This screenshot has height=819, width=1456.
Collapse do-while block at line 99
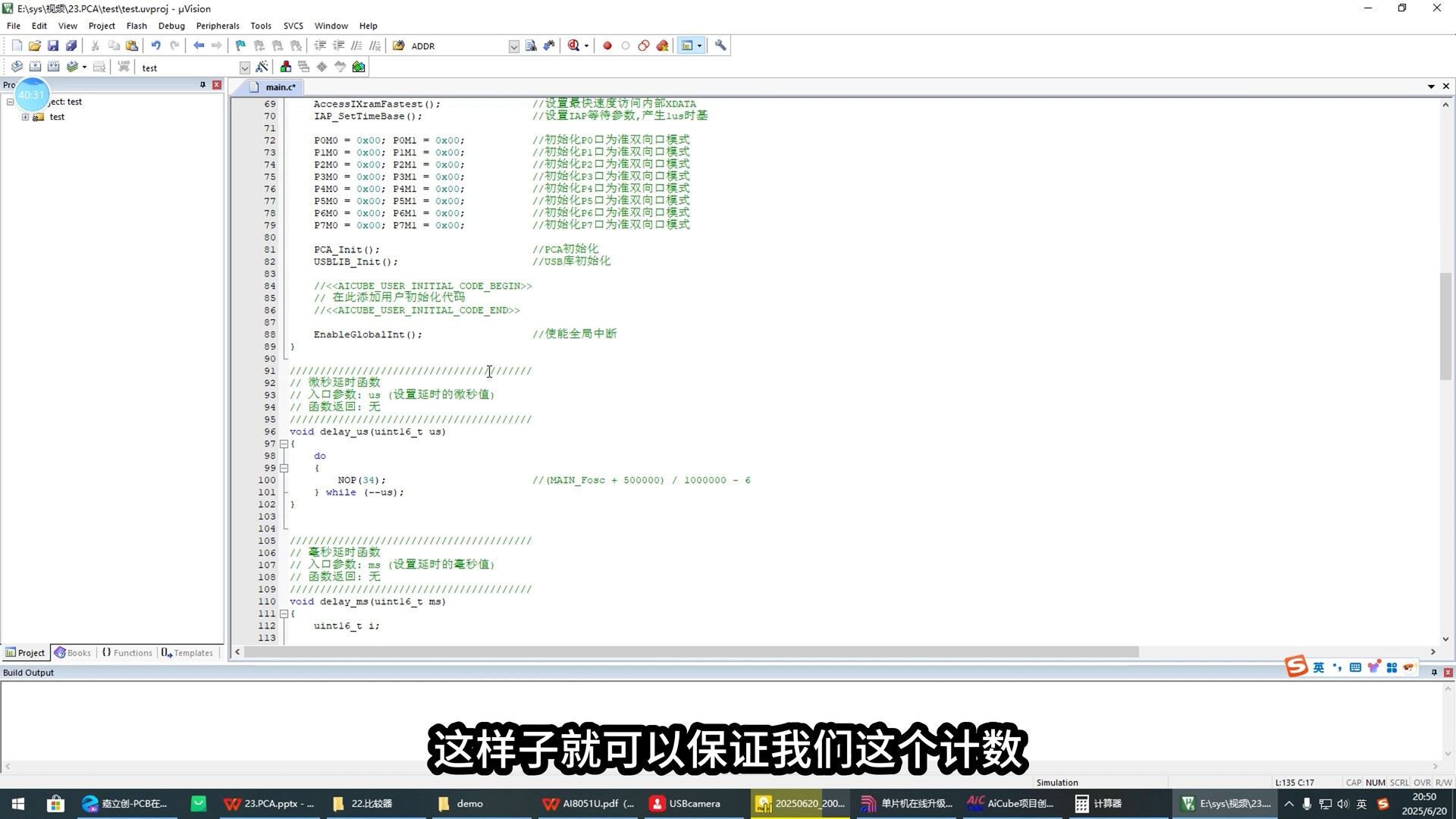(x=284, y=468)
